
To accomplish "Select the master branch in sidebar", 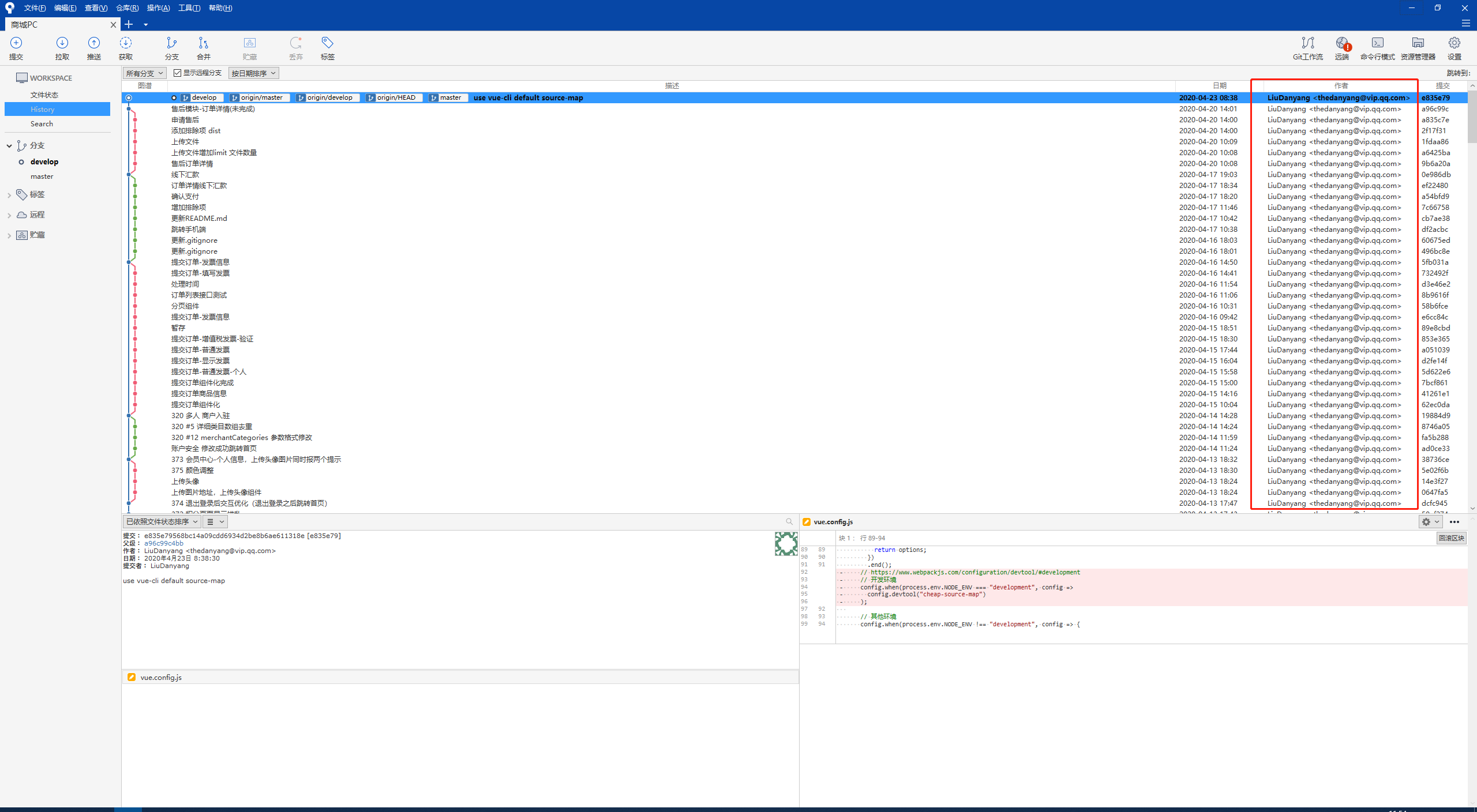I will (x=42, y=176).
